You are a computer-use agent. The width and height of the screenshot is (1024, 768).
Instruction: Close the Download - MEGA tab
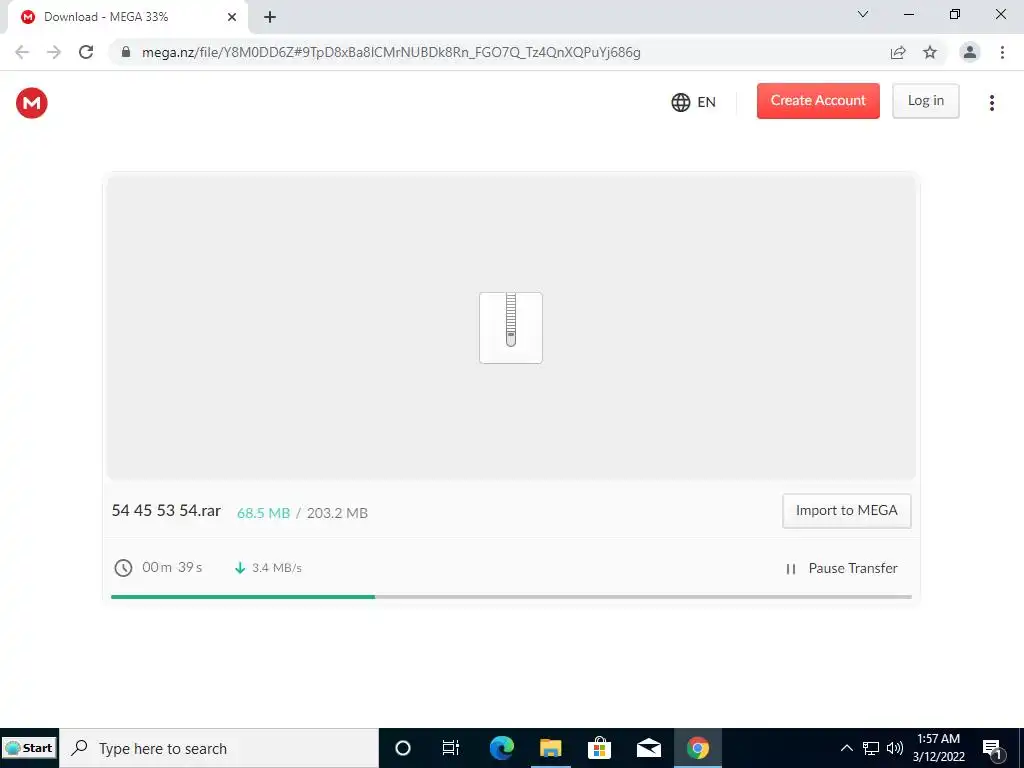[x=232, y=17]
